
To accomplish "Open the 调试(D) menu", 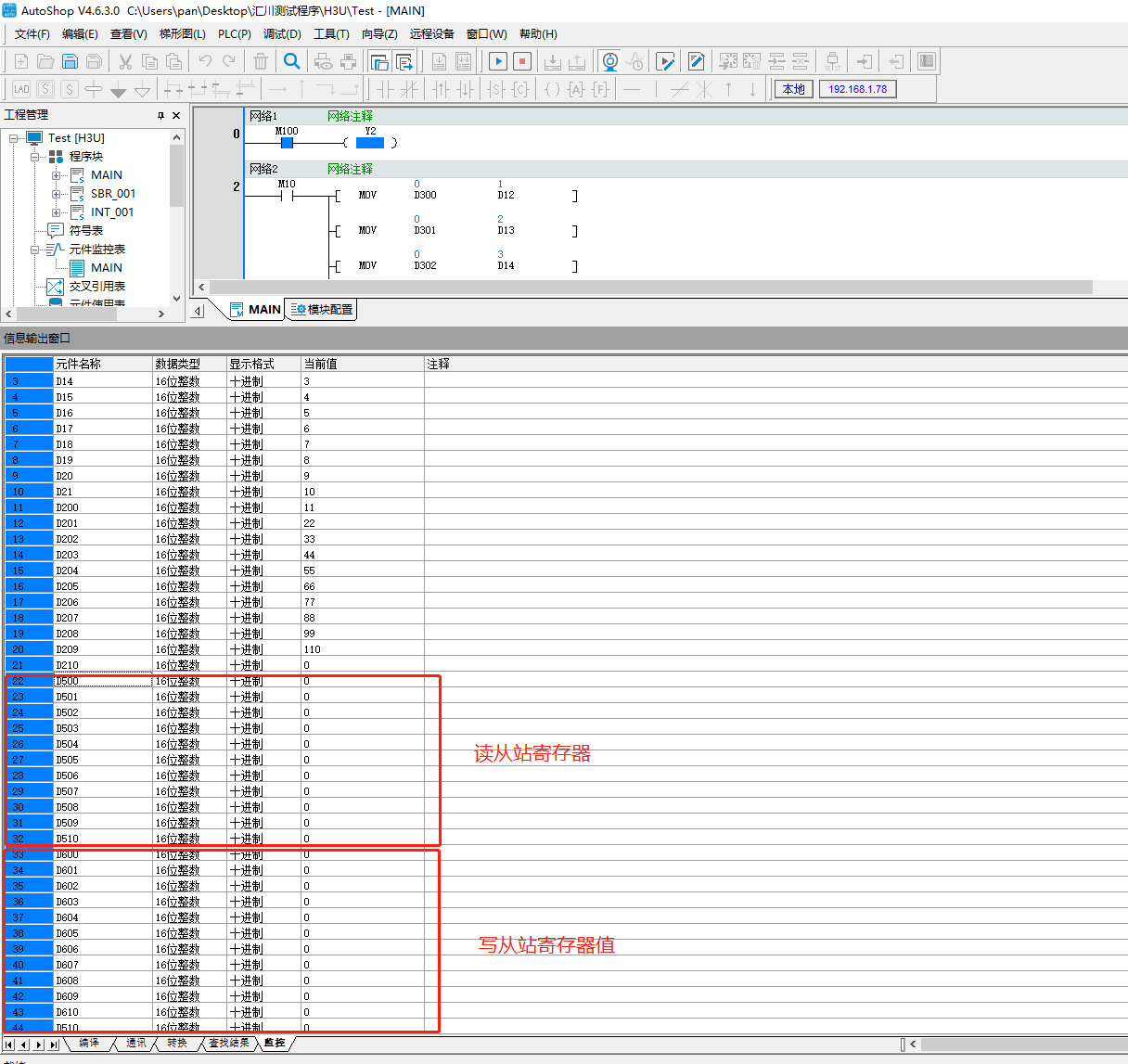I will (282, 33).
